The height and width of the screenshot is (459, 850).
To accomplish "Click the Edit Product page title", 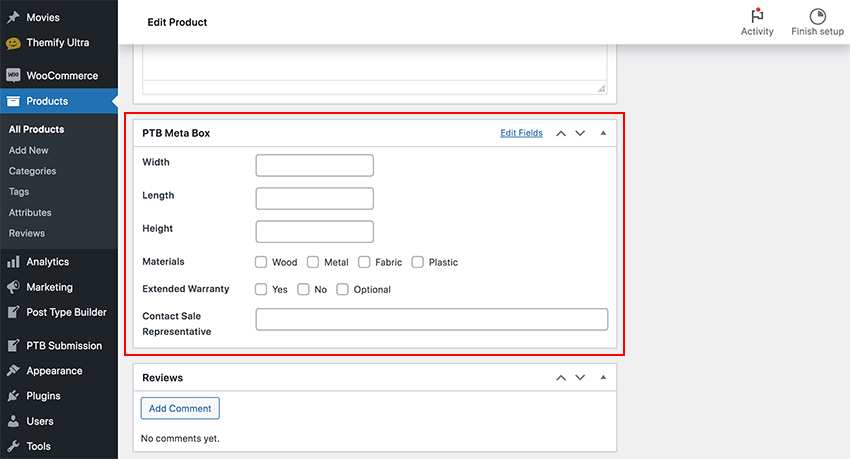I will coord(177,22).
